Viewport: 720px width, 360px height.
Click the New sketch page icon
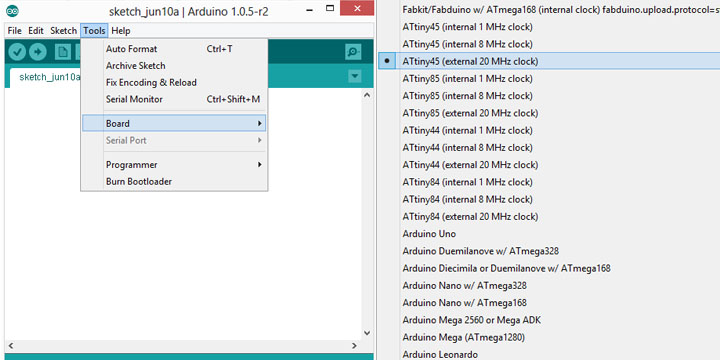[x=63, y=52]
